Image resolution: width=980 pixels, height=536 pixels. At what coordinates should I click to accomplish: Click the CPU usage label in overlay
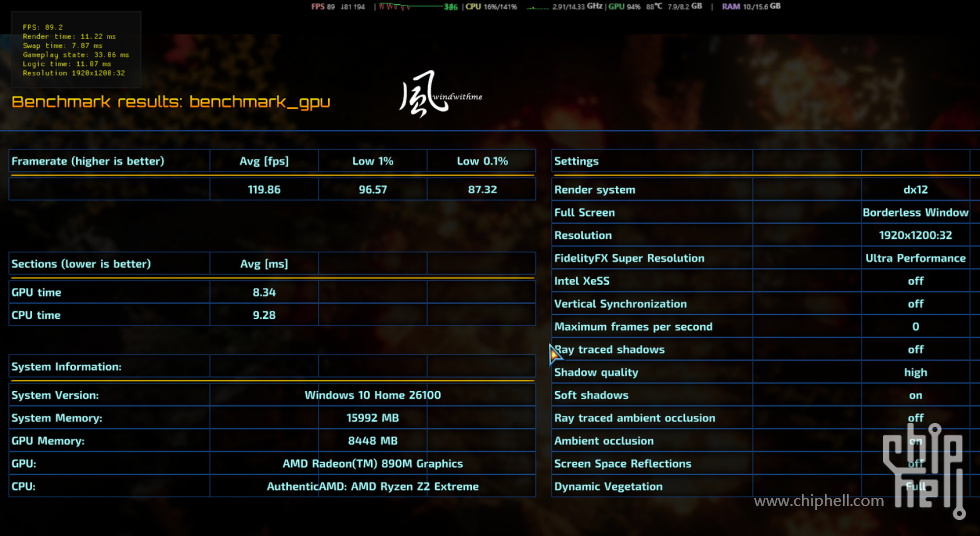coord(473,6)
